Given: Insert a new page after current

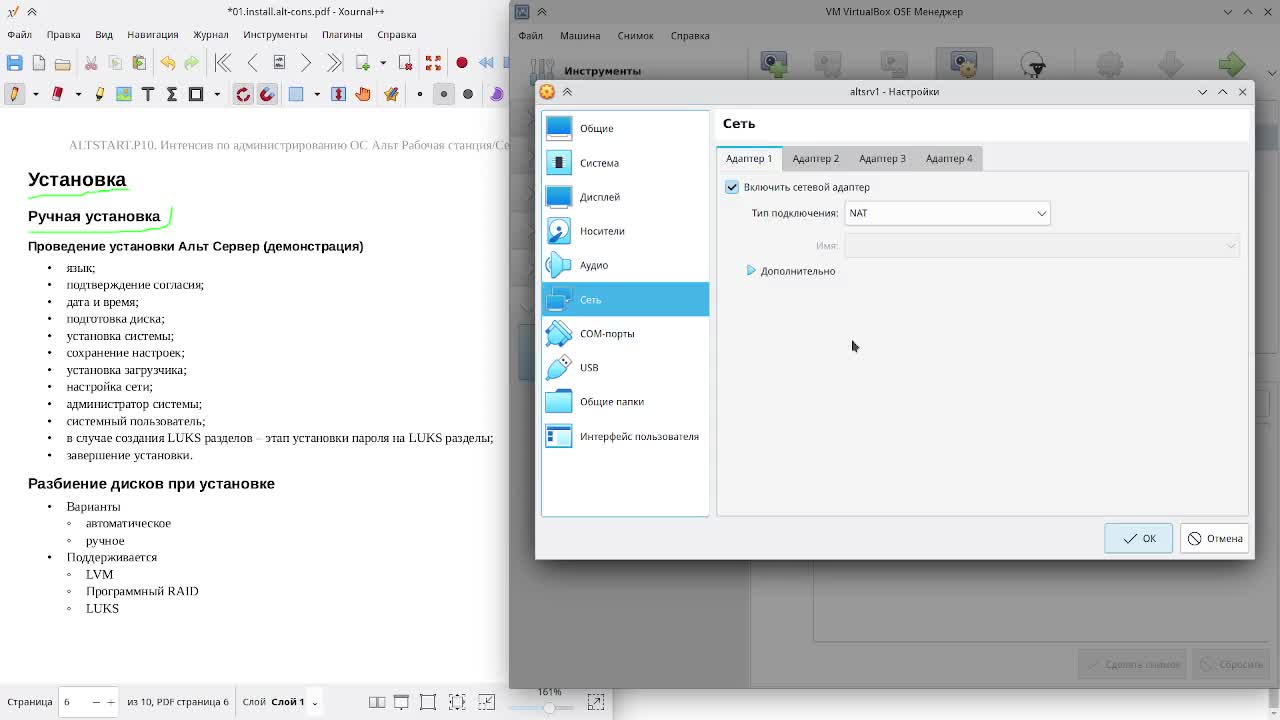Looking at the screenshot, I should (x=363, y=63).
